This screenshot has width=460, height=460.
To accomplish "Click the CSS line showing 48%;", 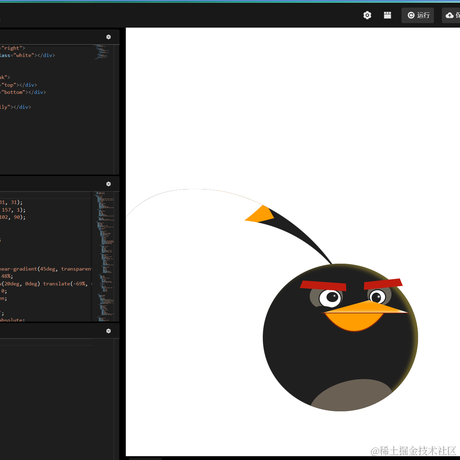I will coord(7,276).
